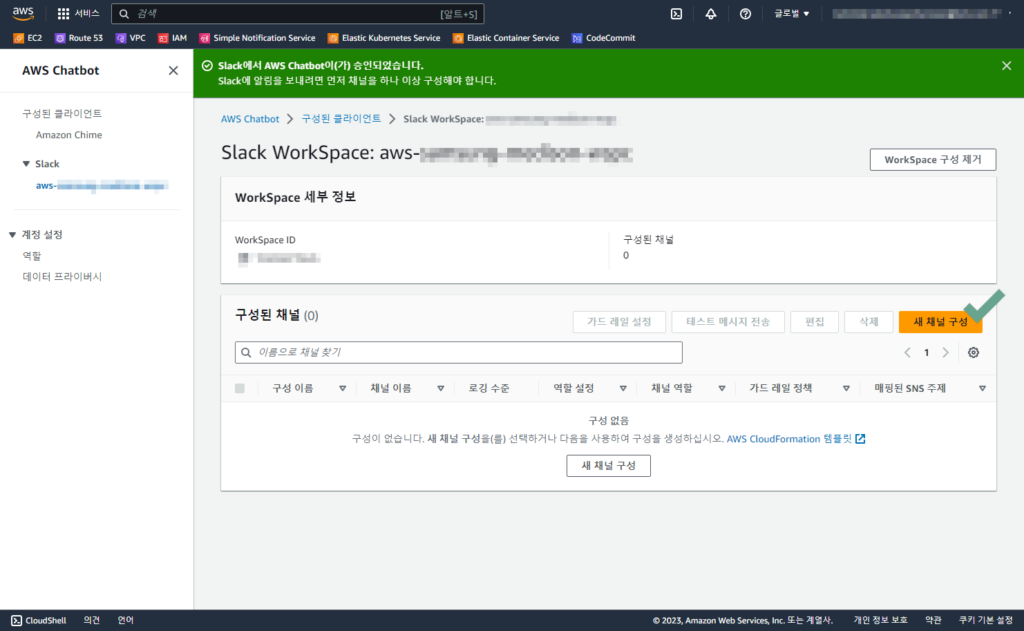Go to the previous table page

907,353
